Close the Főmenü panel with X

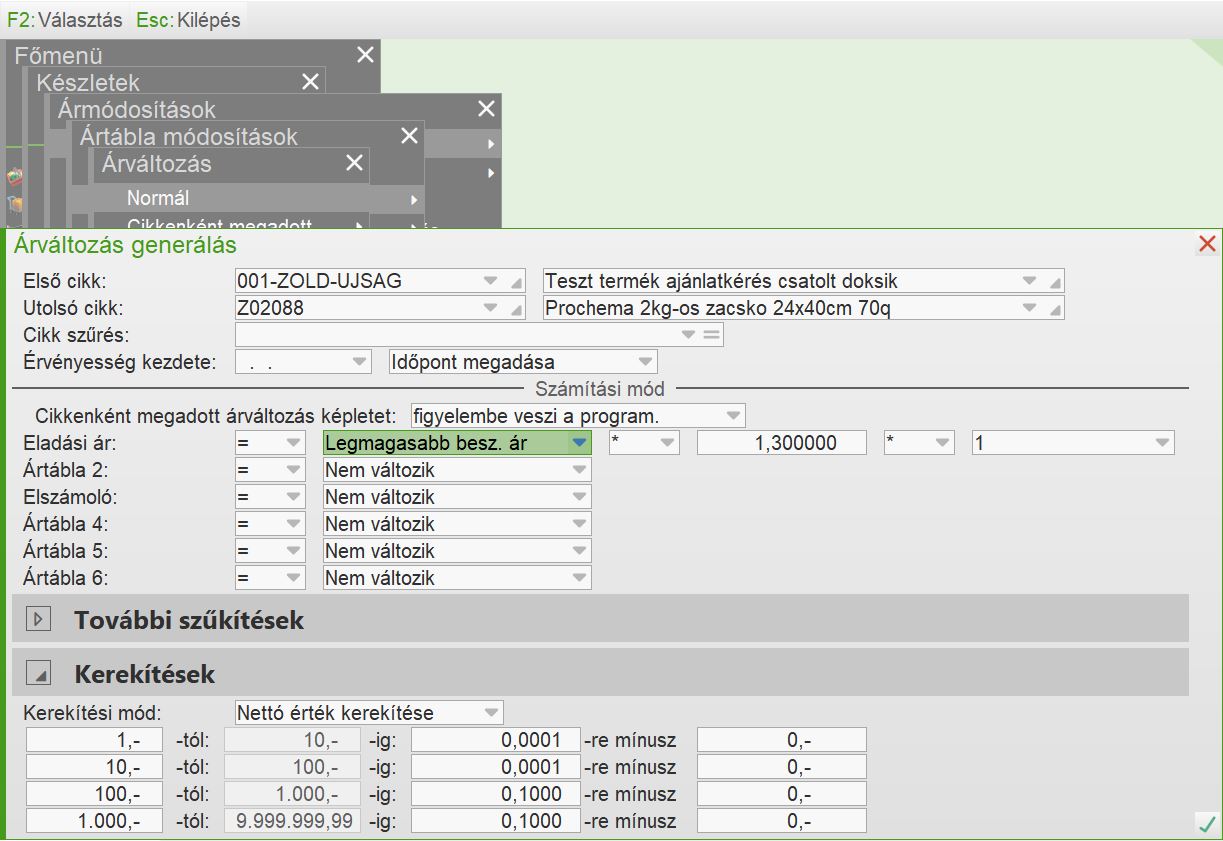tap(365, 55)
